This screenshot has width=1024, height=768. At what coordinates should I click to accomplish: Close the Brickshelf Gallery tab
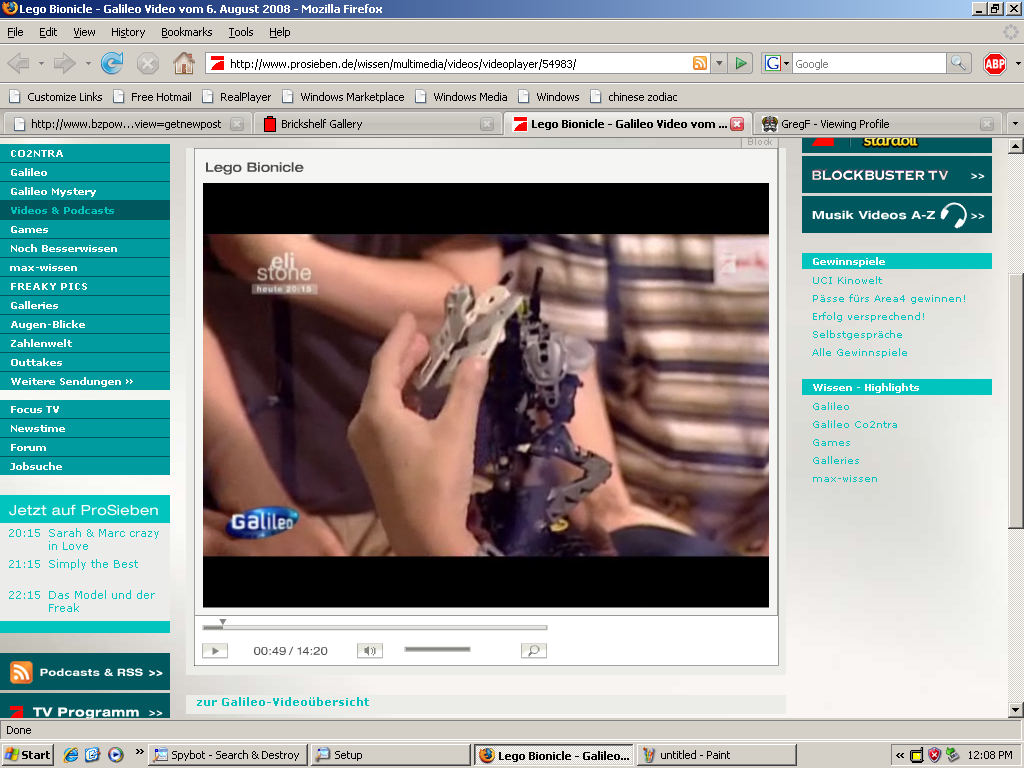click(487, 124)
